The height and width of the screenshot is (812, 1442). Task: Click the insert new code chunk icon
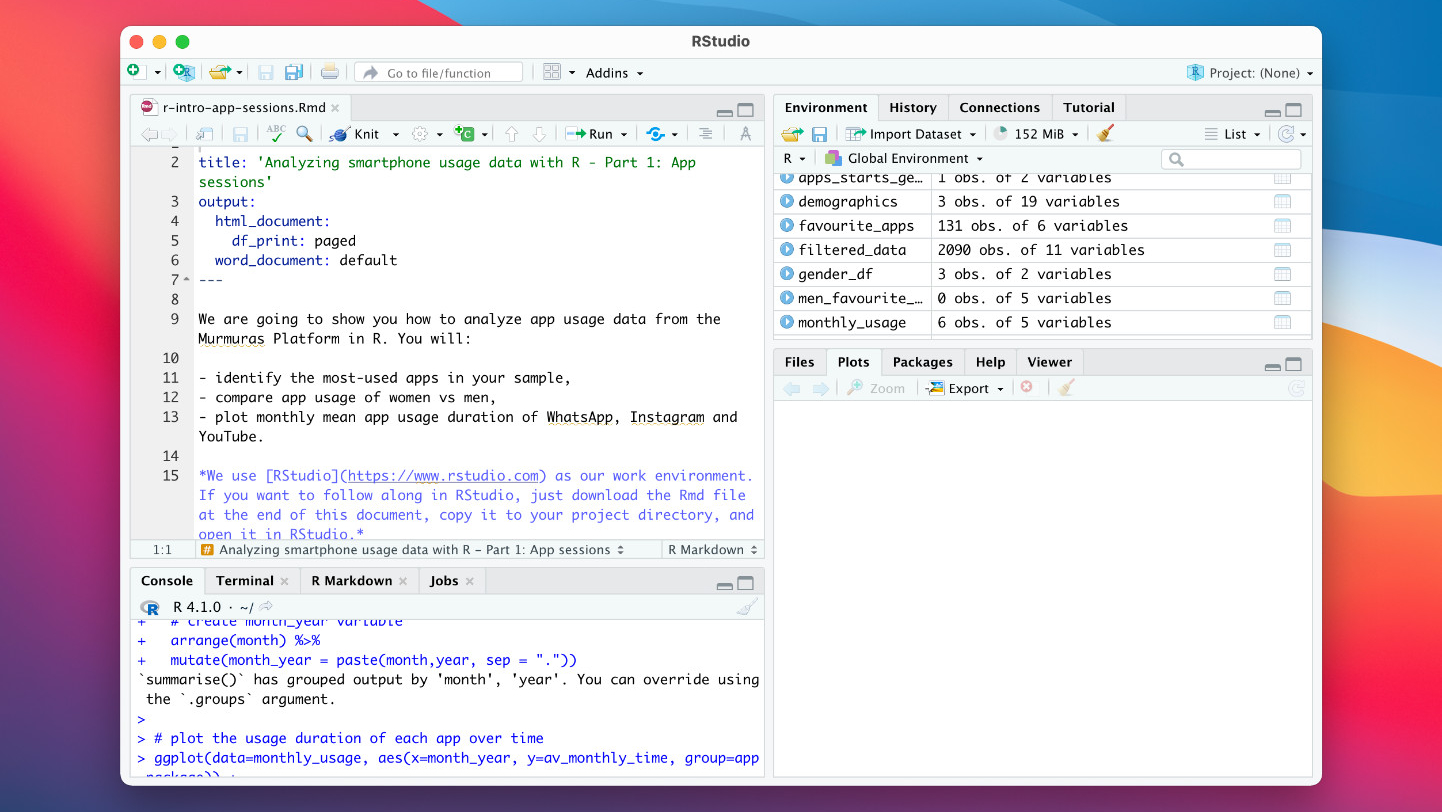click(x=464, y=133)
